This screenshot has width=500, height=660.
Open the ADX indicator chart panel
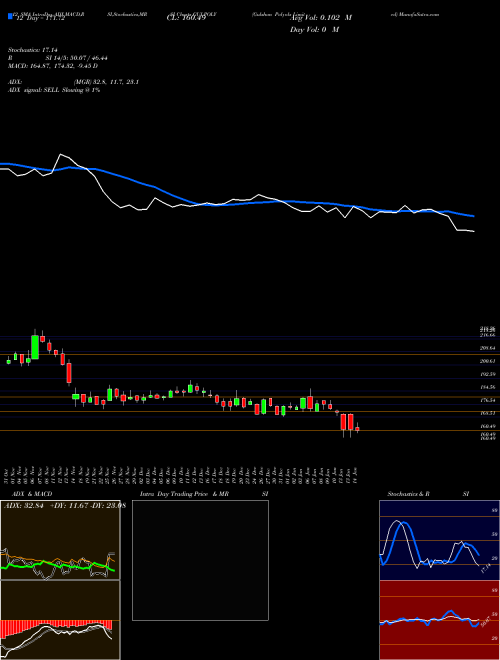[x=60, y=540]
